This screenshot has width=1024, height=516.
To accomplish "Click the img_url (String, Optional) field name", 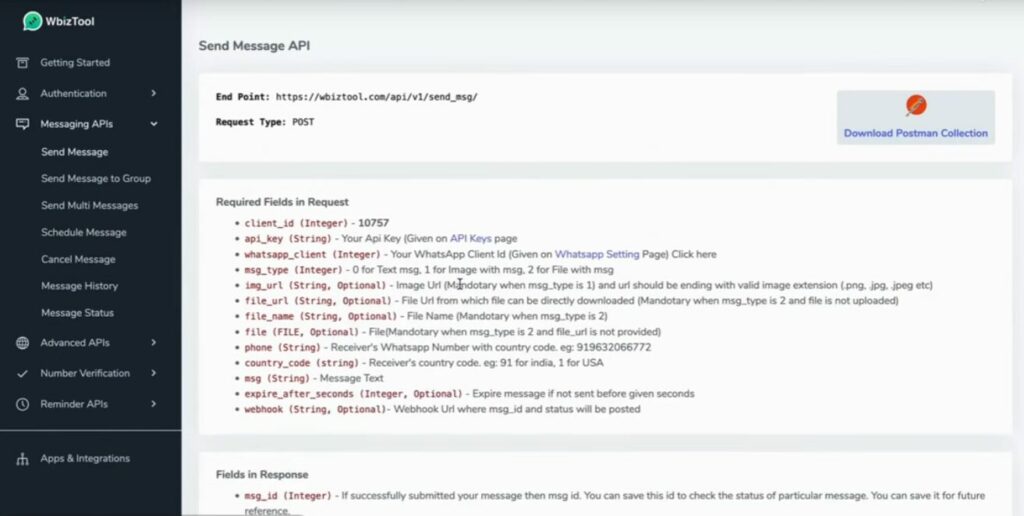I will click(315, 285).
